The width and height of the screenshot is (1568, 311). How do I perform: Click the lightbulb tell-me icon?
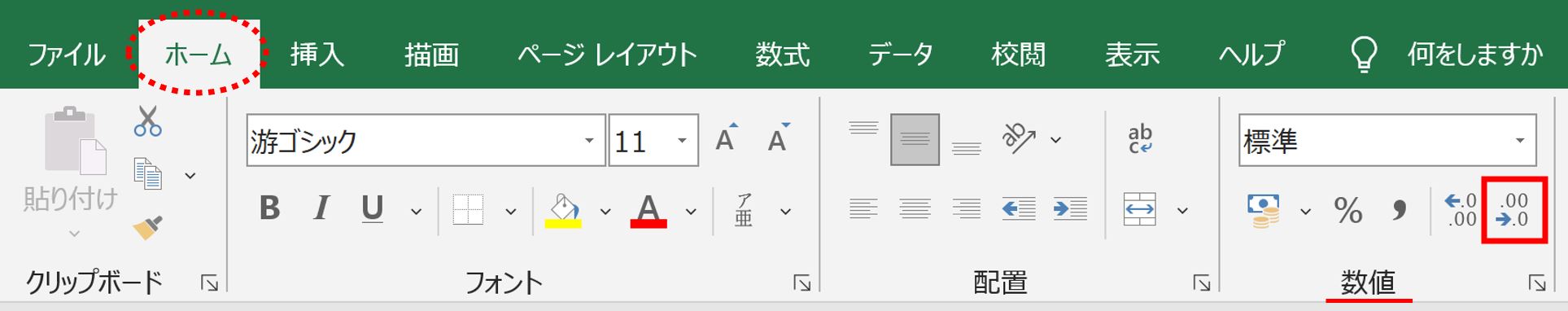pos(1364,55)
